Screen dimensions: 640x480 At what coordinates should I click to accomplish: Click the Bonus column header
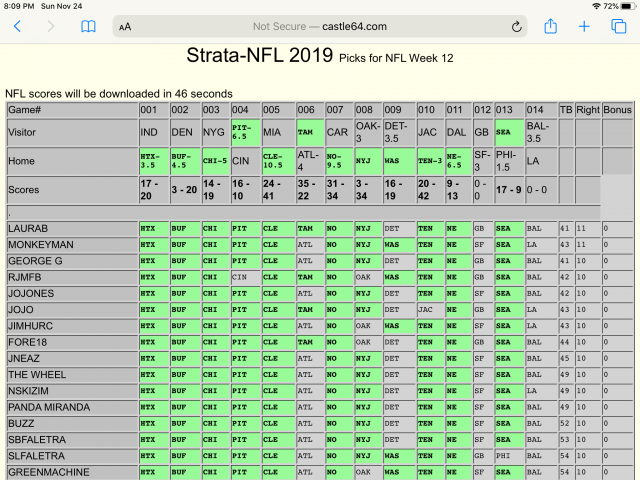(x=617, y=109)
